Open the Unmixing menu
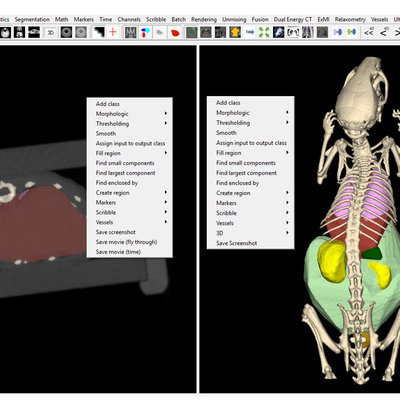400x400 pixels. (x=234, y=19)
